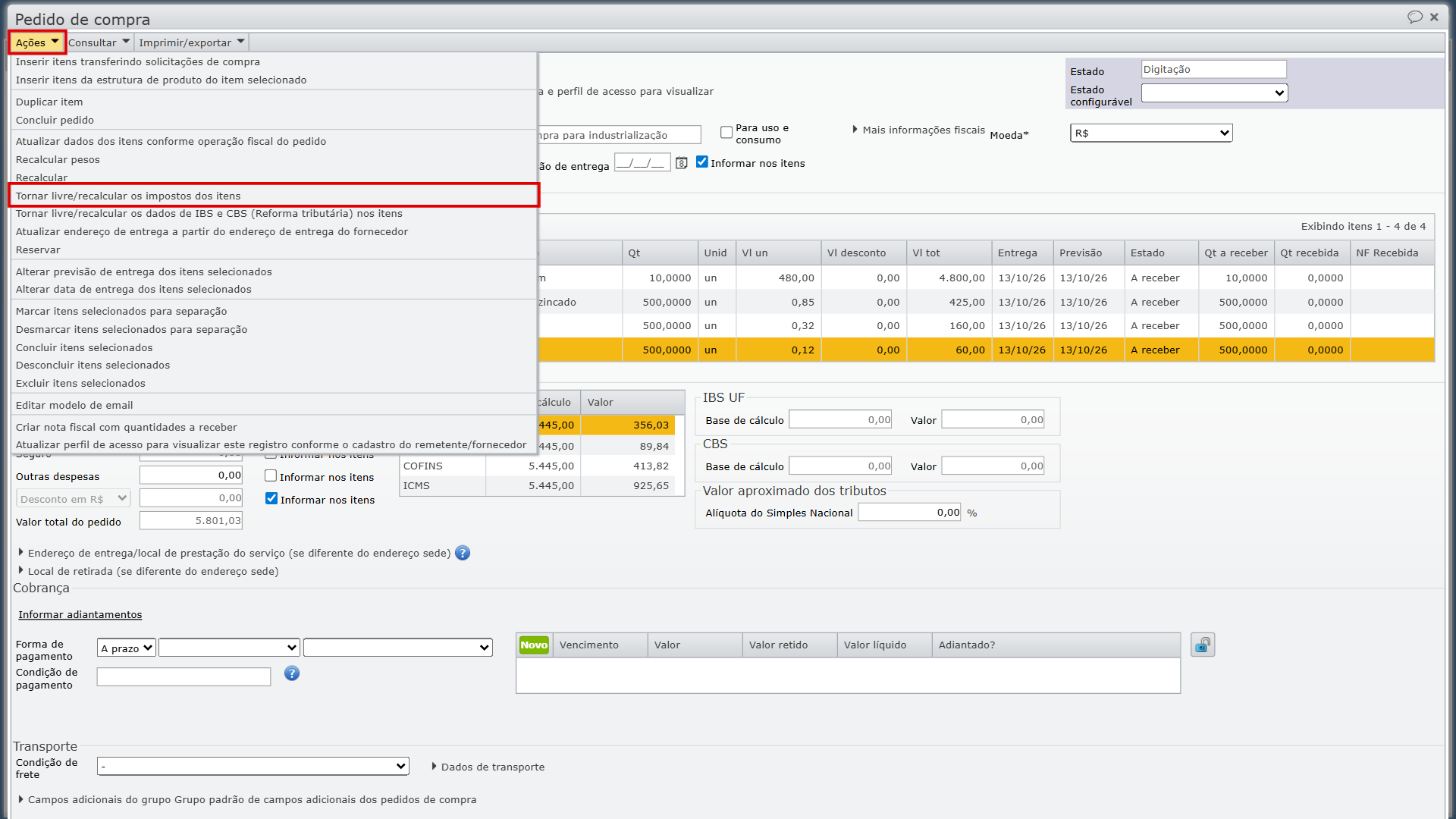Image resolution: width=1456 pixels, height=819 pixels.
Task: Enable Informar nos itens for Outras despesas
Action: point(271,476)
